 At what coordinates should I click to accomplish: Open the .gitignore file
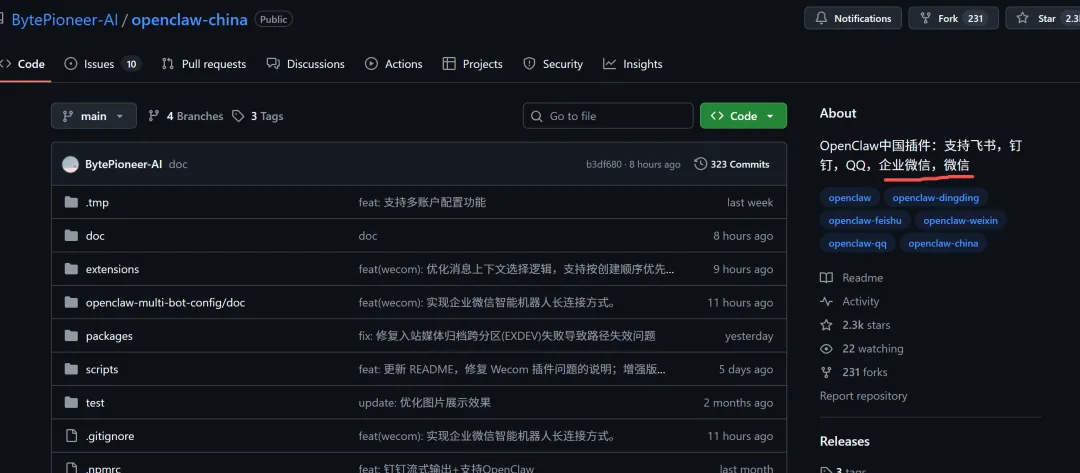[x=110, y=436]
